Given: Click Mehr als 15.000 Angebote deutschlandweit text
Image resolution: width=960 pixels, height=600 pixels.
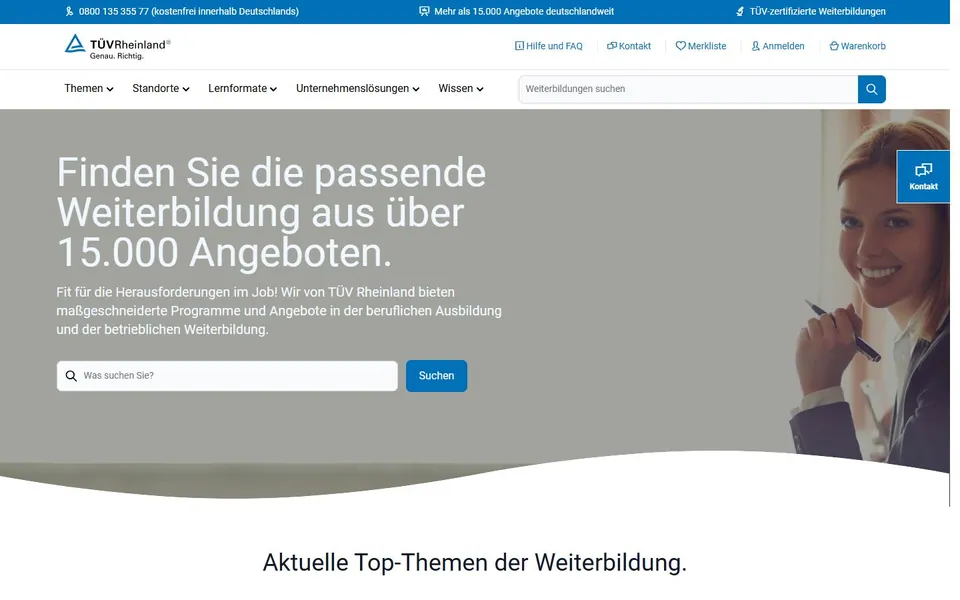Looking at the screenshot, I should (x=524, y=12).
